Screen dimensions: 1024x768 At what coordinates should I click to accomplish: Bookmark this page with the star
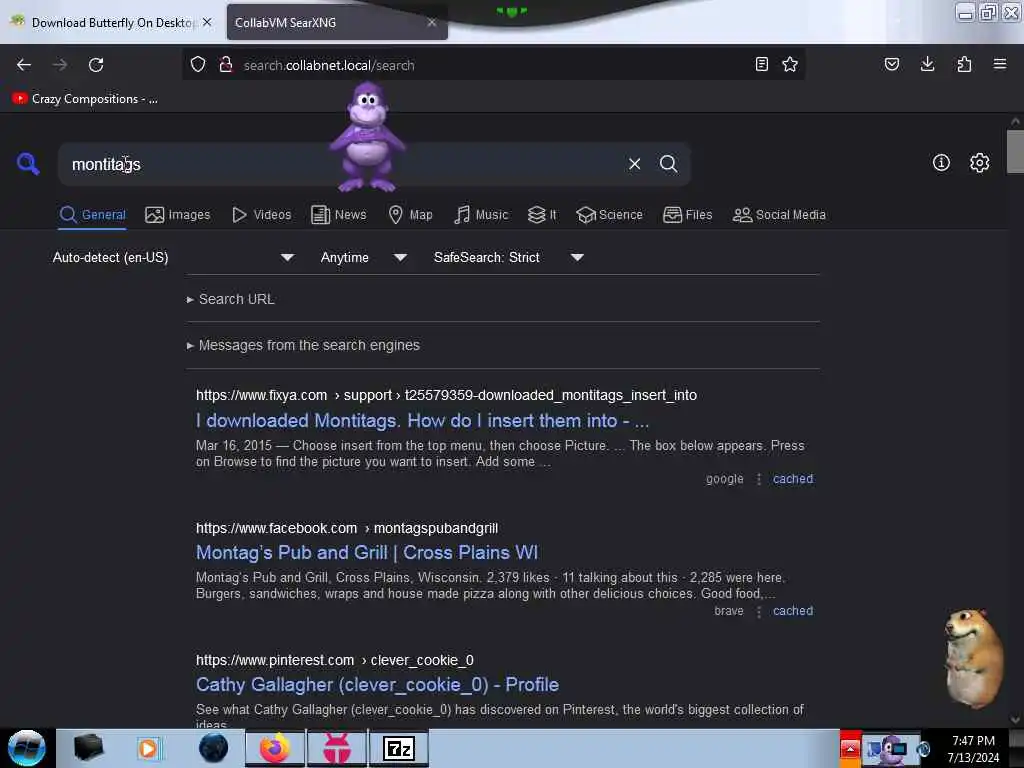tap(790, 64)
